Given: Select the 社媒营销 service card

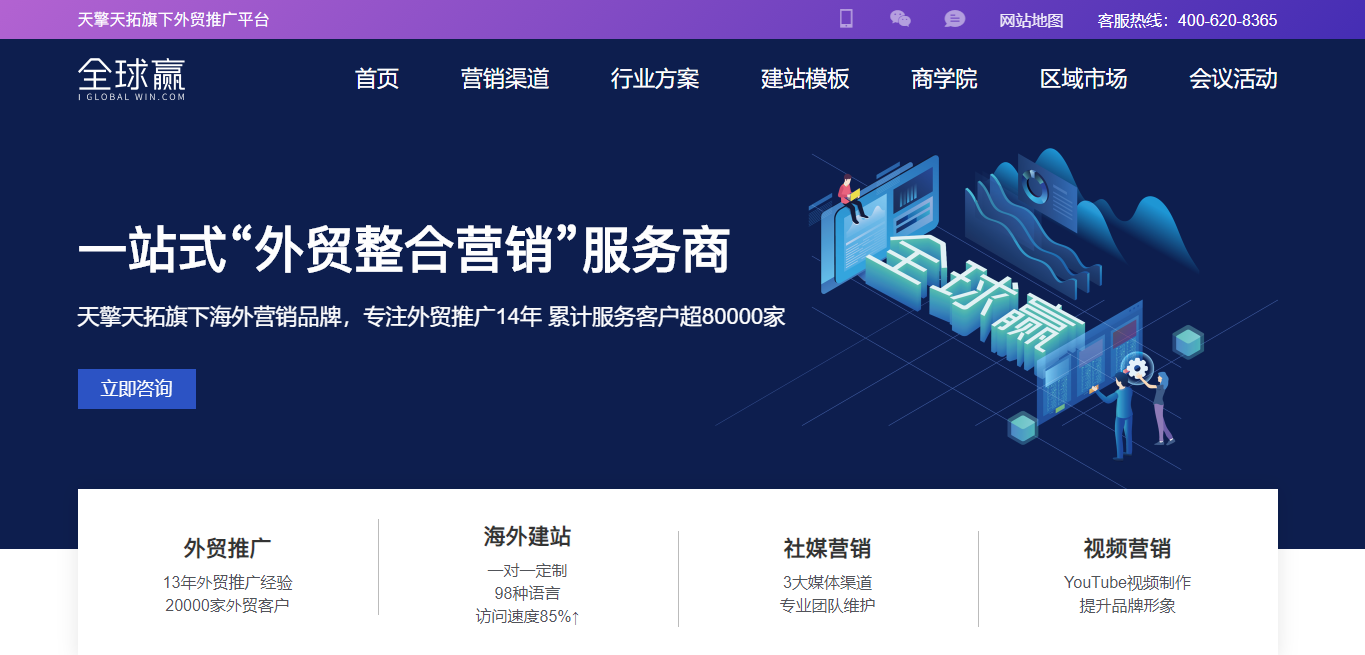Looking at the screenshot, I should [827, 548].
